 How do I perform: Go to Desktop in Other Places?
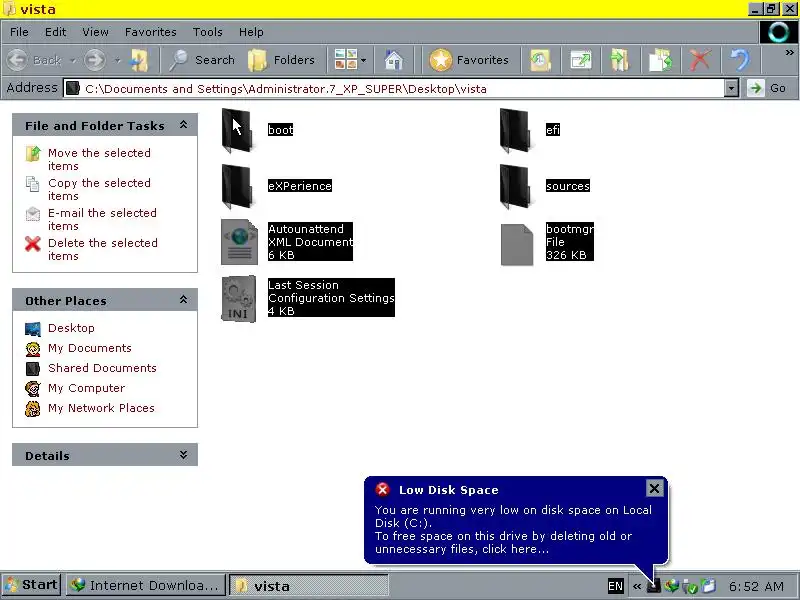[x=71, y=328]
